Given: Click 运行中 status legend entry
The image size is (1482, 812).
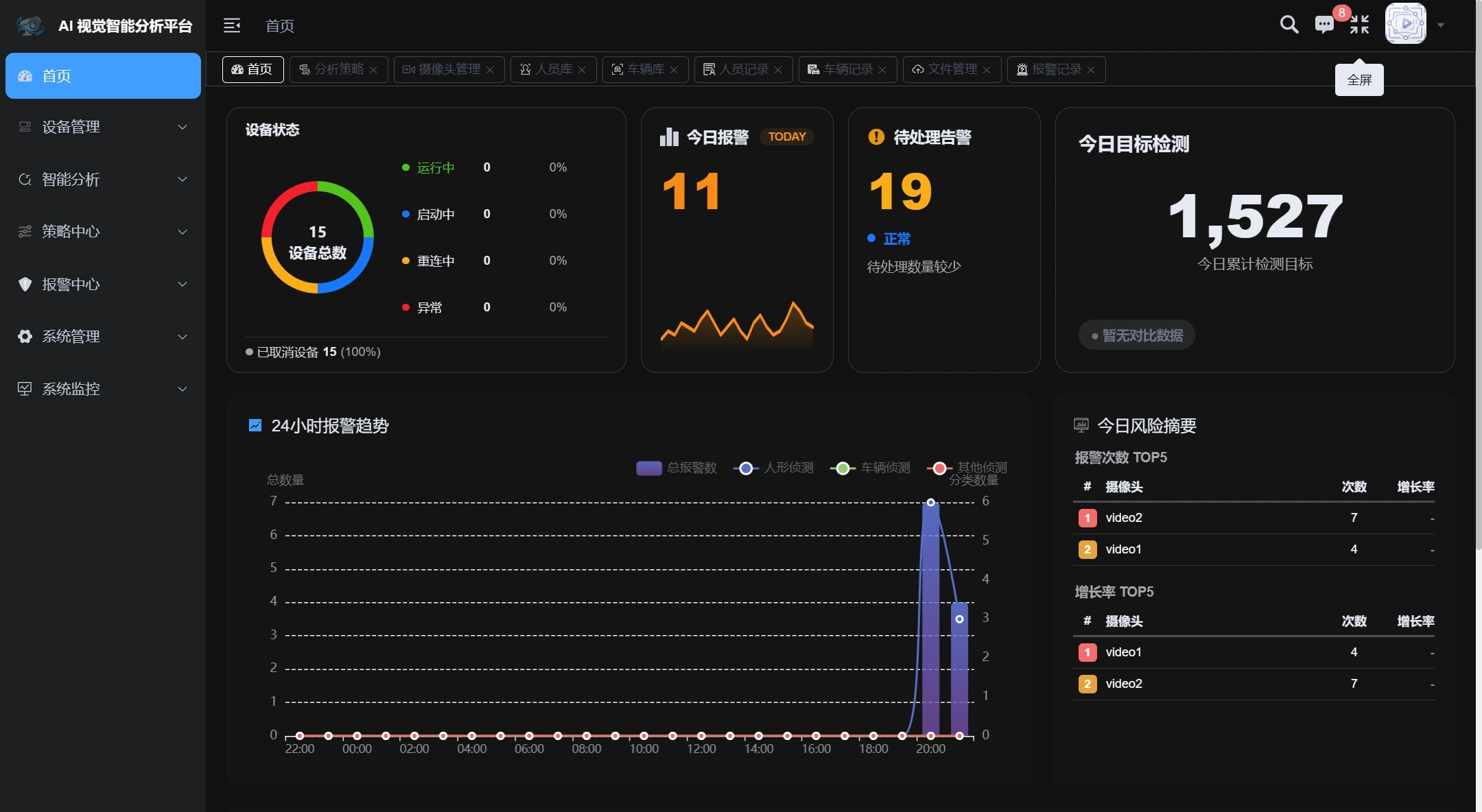Looking at the screenshot, I should tap(428, 167).
